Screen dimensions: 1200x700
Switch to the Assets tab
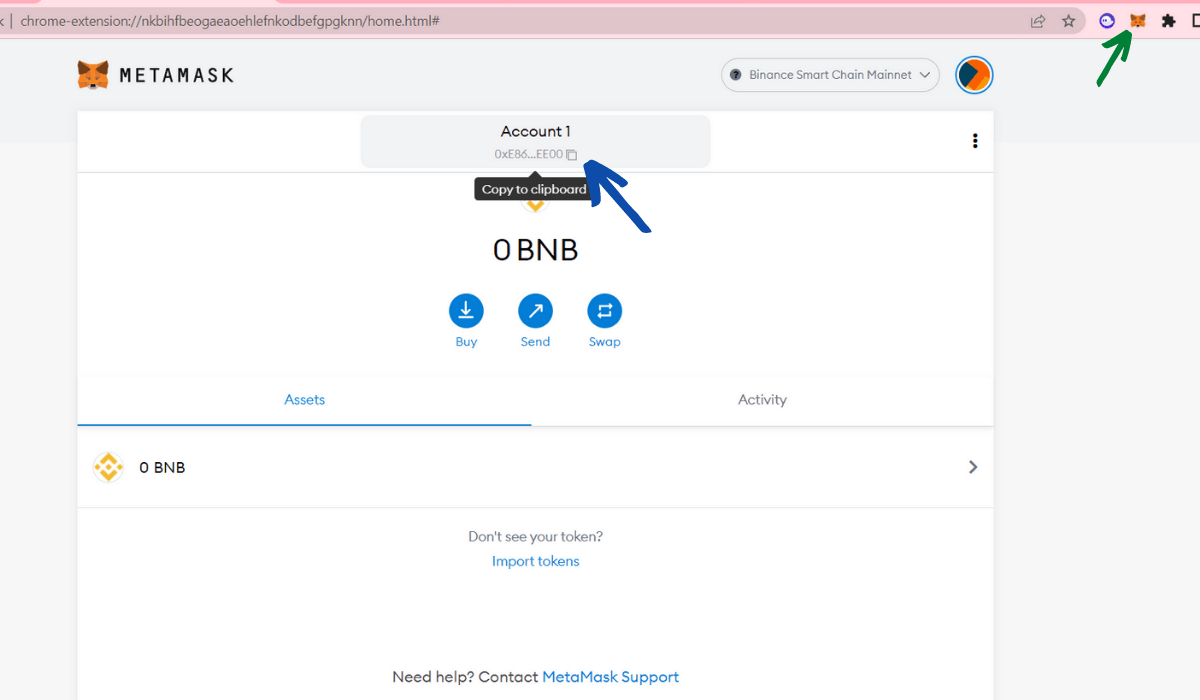[x=304, y=400]
